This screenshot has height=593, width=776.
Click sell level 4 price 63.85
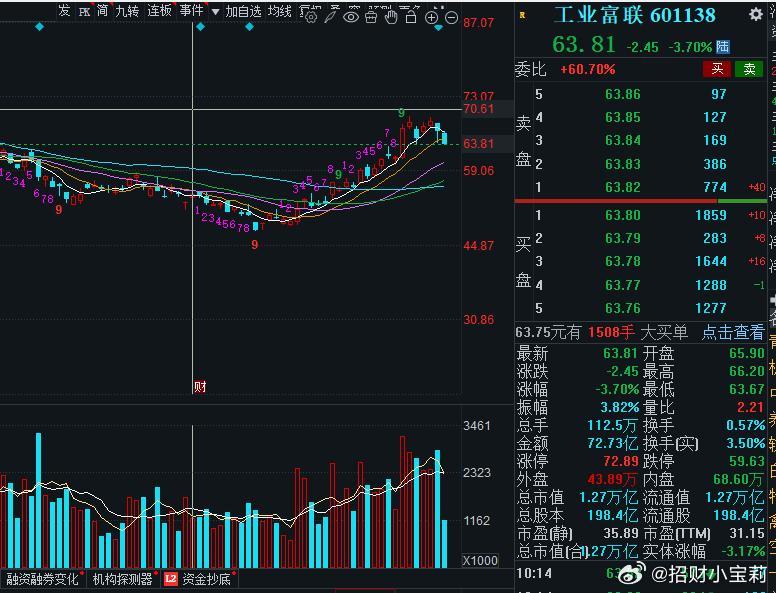point(623,117)
